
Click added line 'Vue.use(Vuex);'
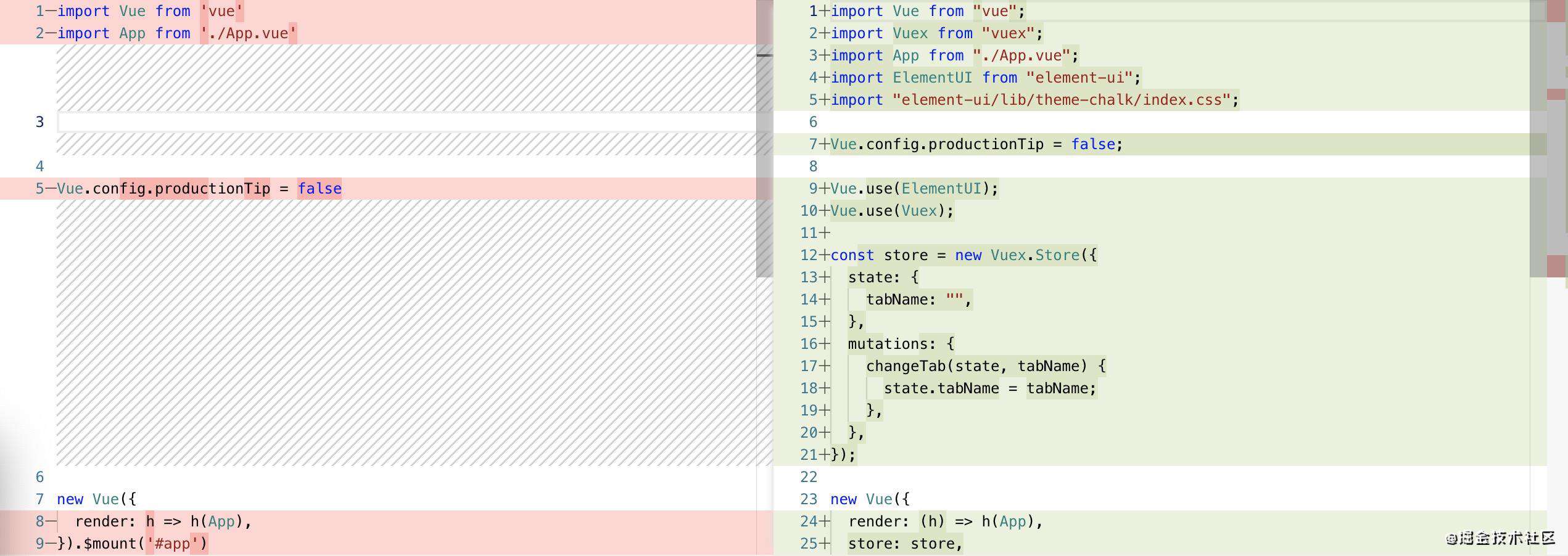[892, 211]
